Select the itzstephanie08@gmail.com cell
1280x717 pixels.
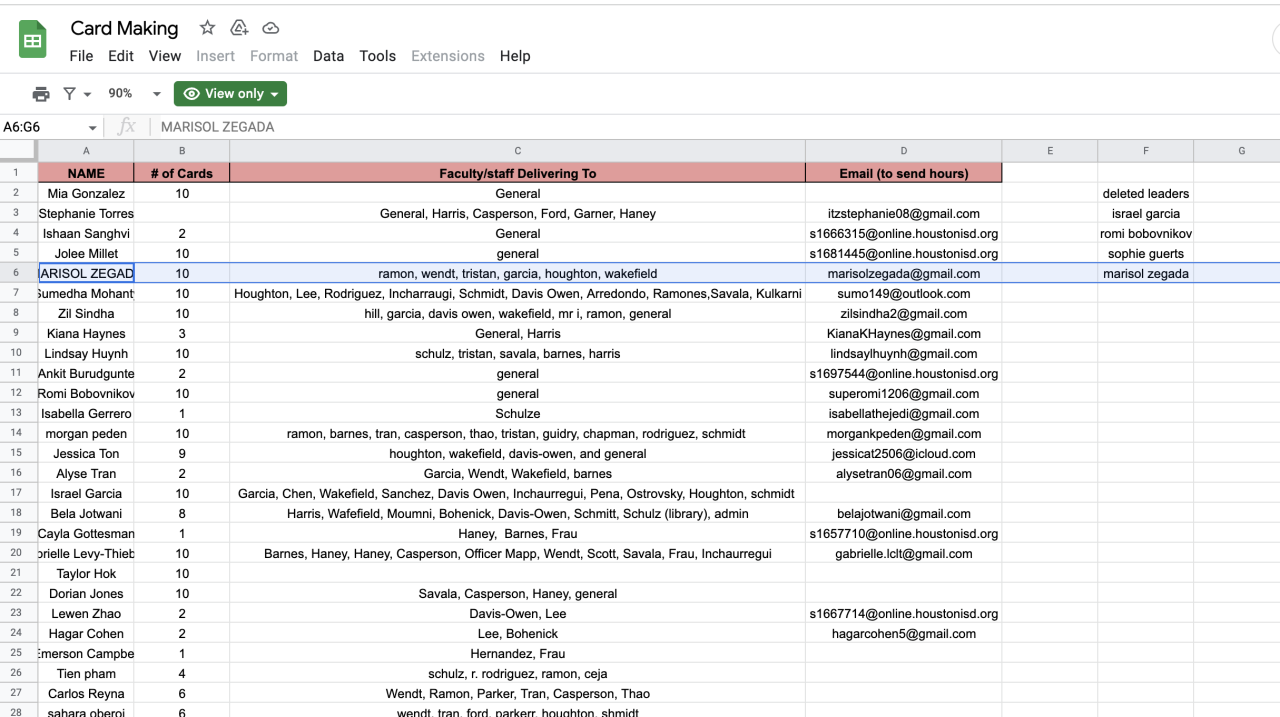coord(903,213)
